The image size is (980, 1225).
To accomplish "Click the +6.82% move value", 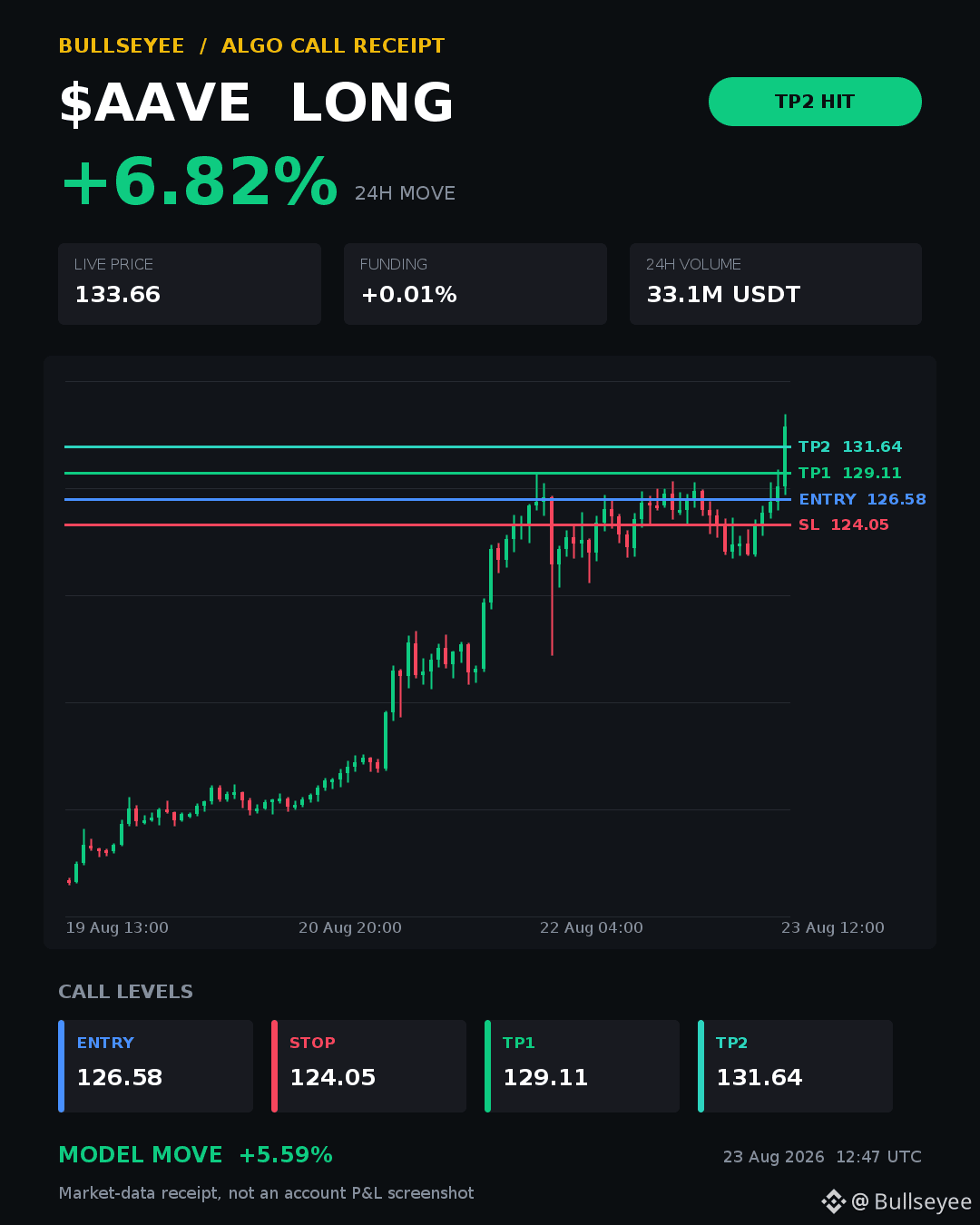I will tap(199, 182).
